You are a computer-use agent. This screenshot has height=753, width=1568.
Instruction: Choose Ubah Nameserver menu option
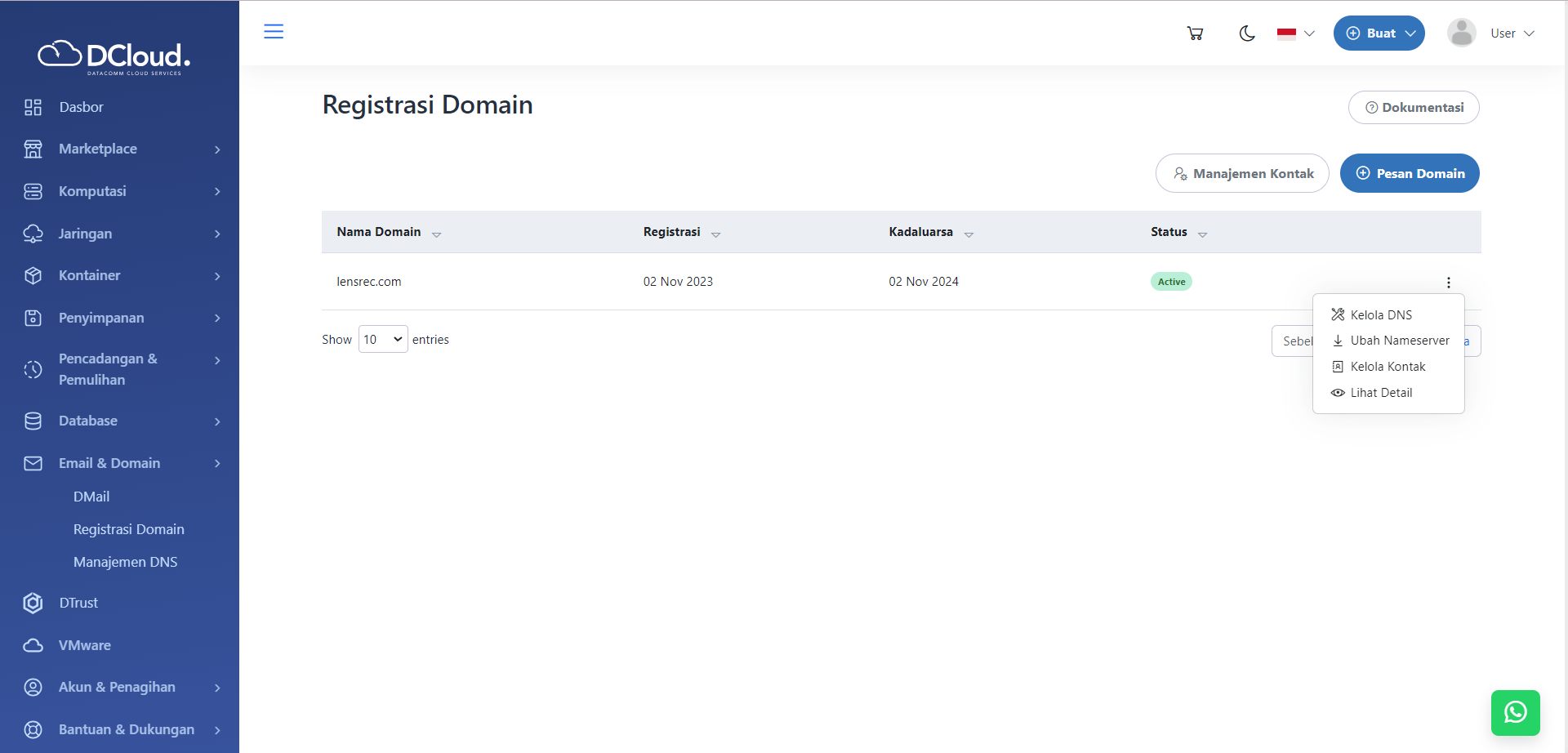point(1399,341)
